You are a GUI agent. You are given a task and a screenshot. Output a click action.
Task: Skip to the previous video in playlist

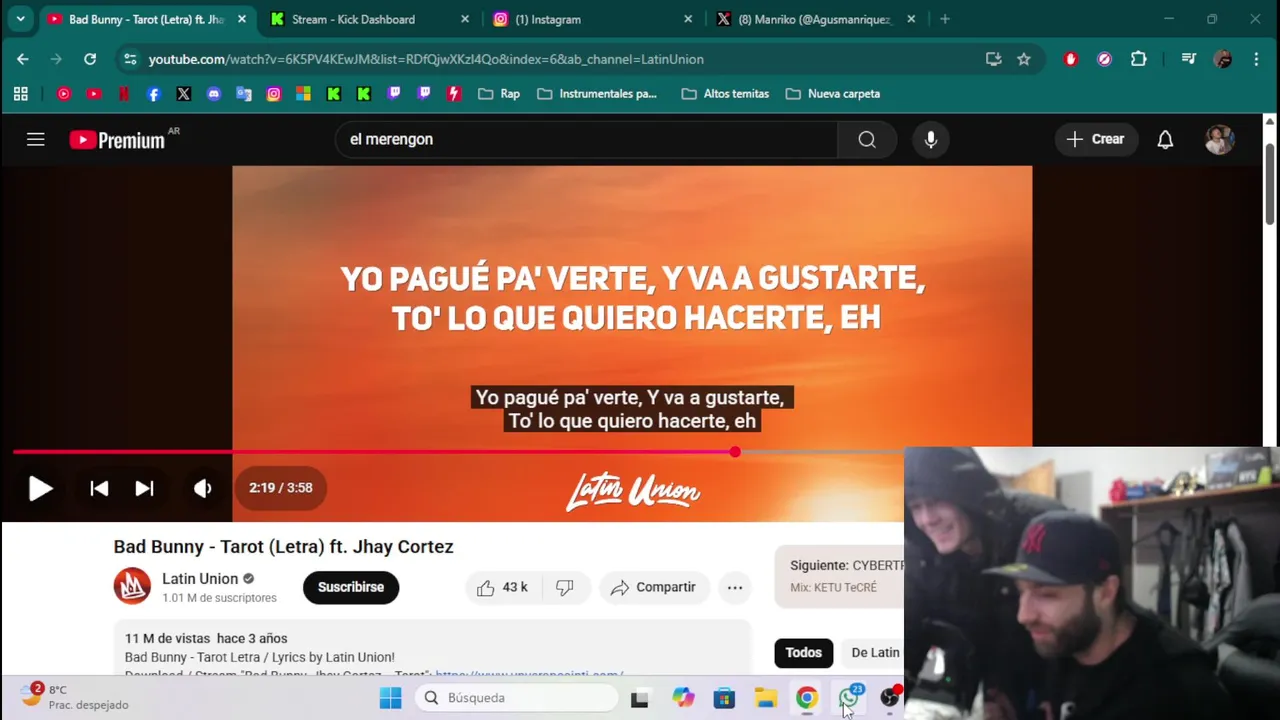tap(99, 488)
